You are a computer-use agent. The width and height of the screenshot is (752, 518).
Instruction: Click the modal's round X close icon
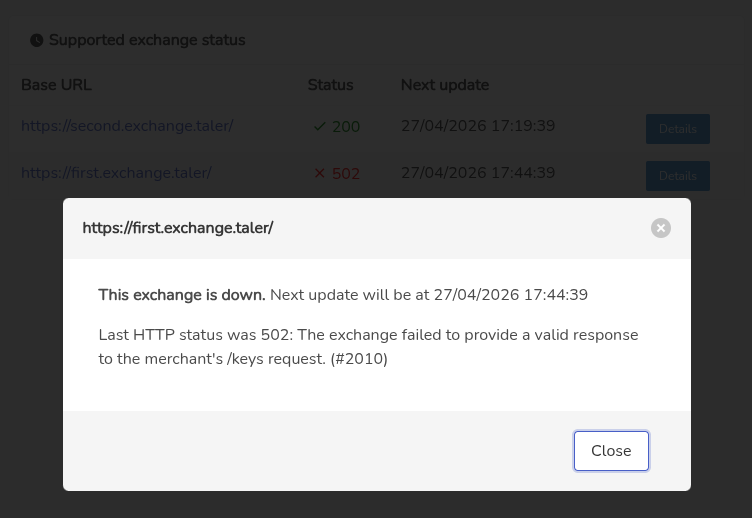click(660, 228)
